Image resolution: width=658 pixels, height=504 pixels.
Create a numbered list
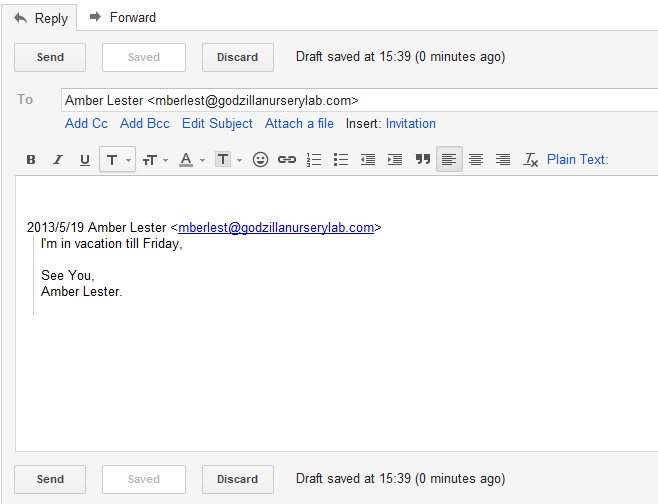314,159
